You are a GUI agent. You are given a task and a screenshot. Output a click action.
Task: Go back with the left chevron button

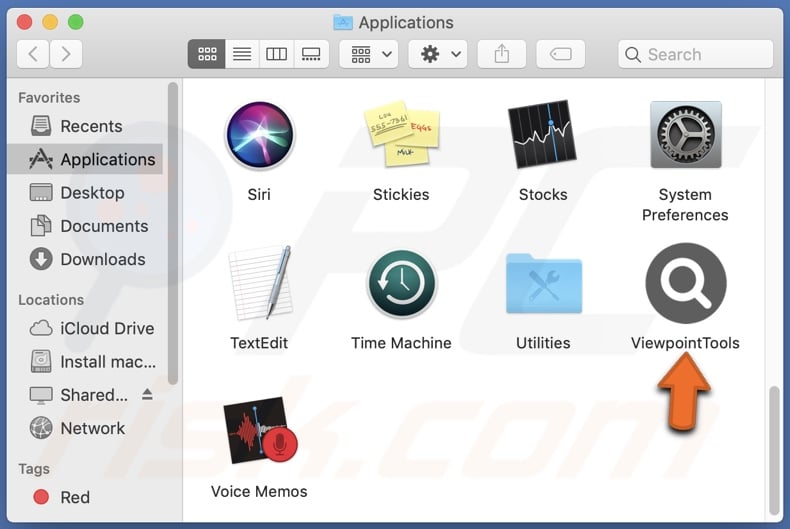pos(33,54)
